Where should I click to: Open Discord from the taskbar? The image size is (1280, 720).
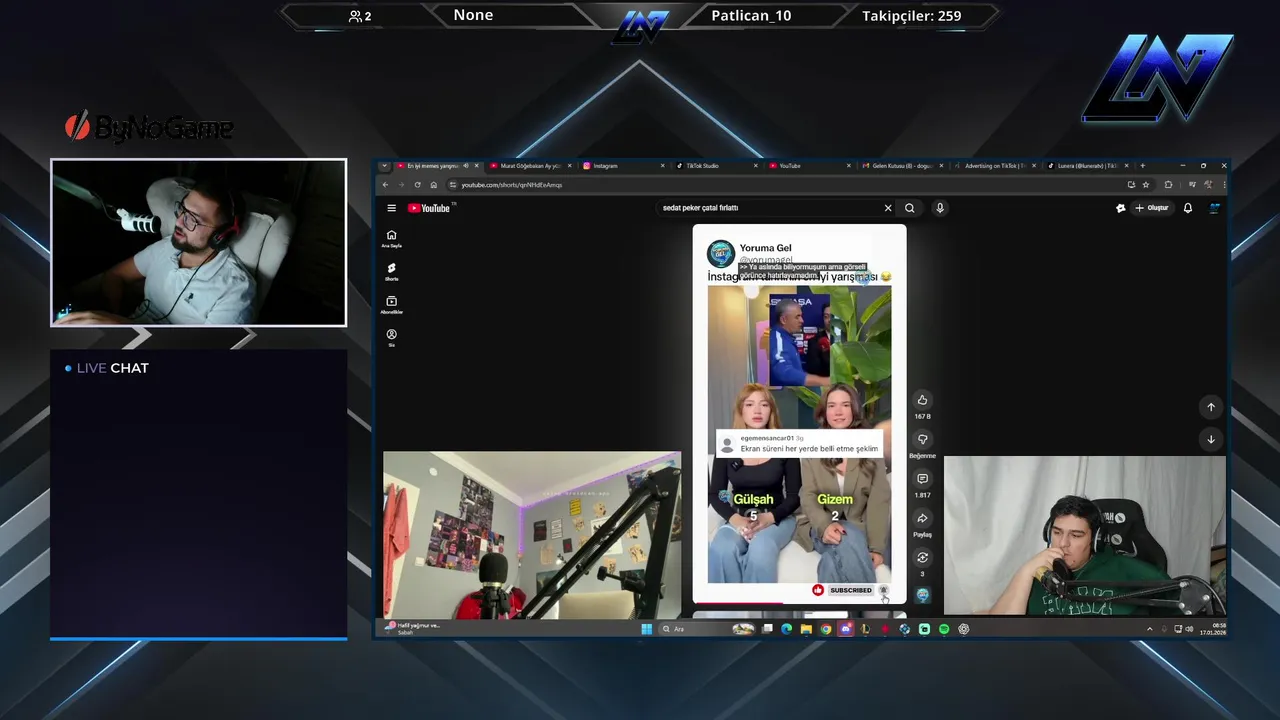[845, 629]
